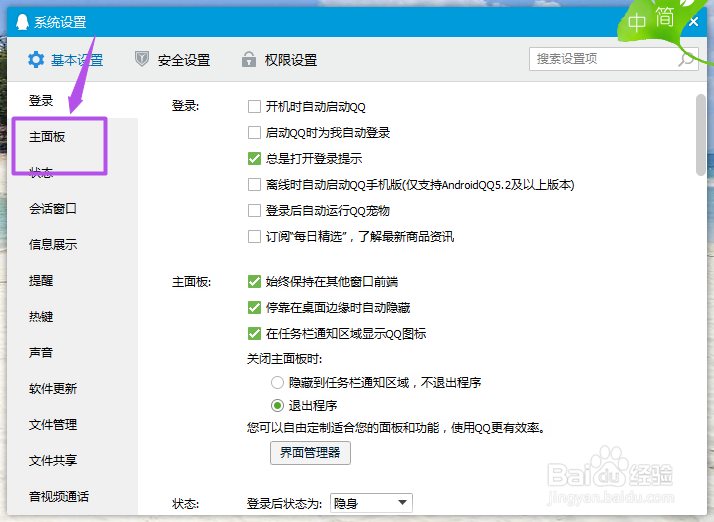
Task: Click the settings pane vertical scrollbar
Action: (701, 134)
